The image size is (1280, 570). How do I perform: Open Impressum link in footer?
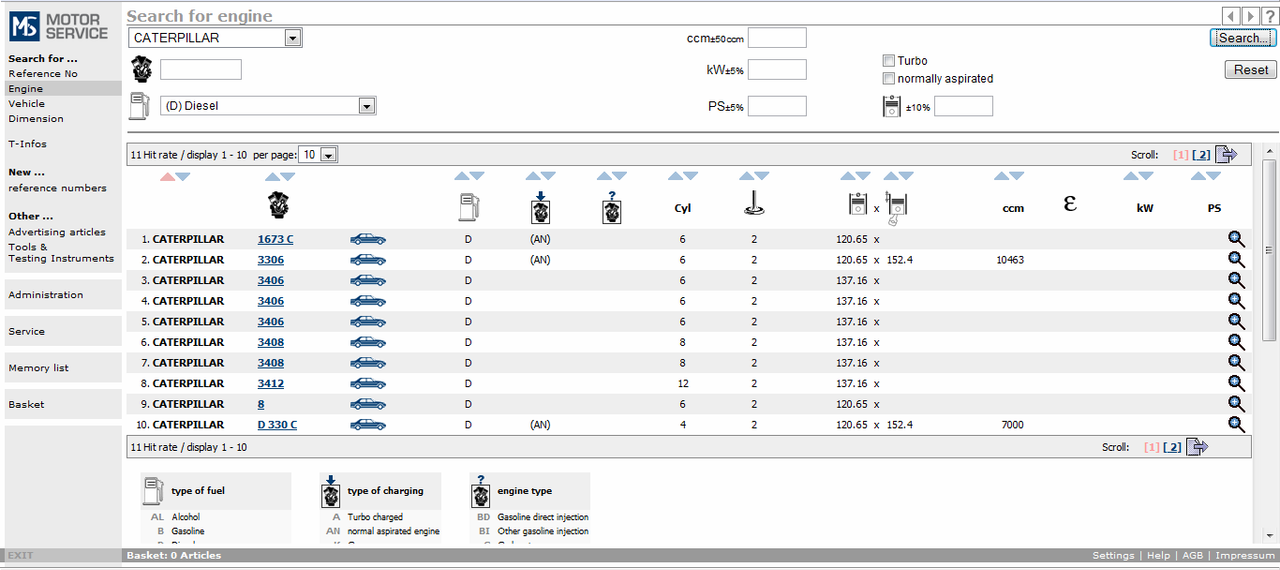coord(1245,555)
